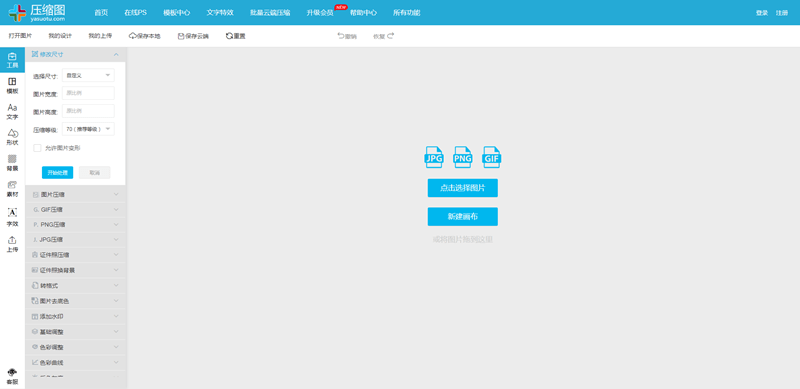Open the 素材 materials sidebar icon
The width and height of the screenshot is (800, 389).
point(12,188)
